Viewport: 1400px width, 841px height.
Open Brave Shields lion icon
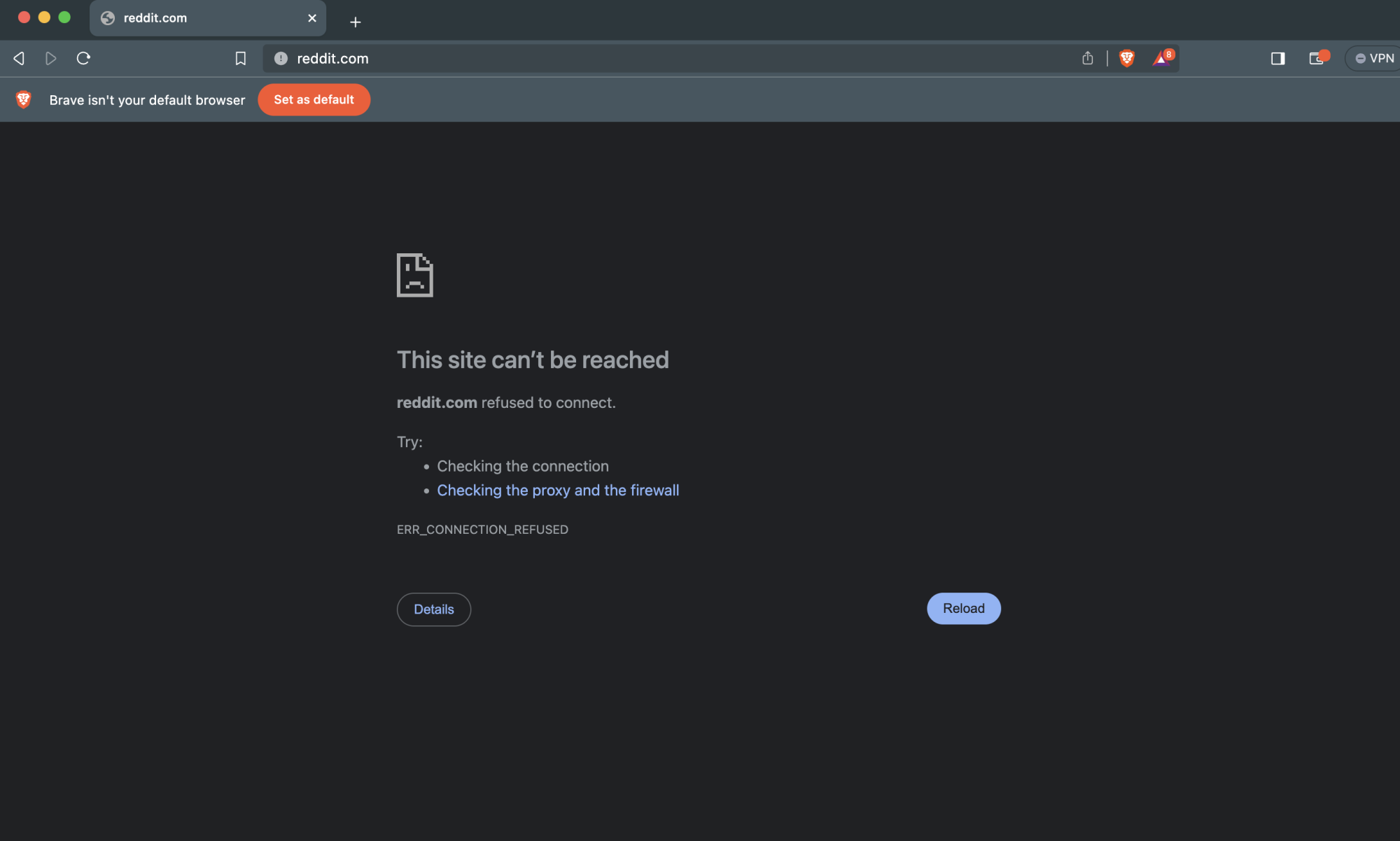pyautogui.click(x=1126, y=59)
